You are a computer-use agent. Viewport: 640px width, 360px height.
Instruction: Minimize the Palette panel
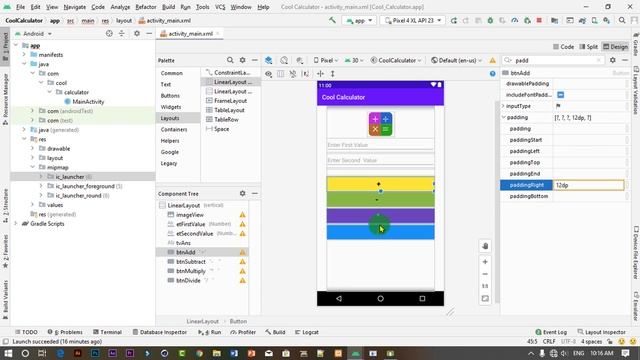(x=255, y=60)
